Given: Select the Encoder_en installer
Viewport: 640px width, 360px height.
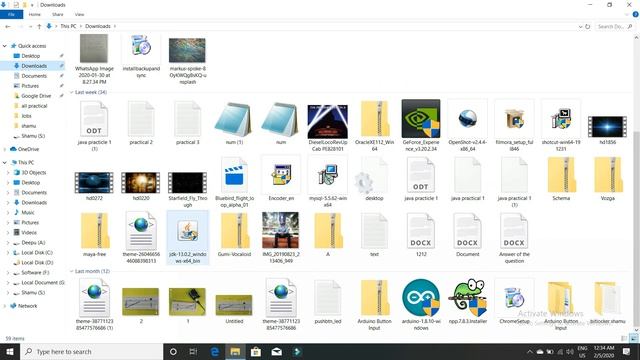Looking at the screenshot, I should coord(281,175).
